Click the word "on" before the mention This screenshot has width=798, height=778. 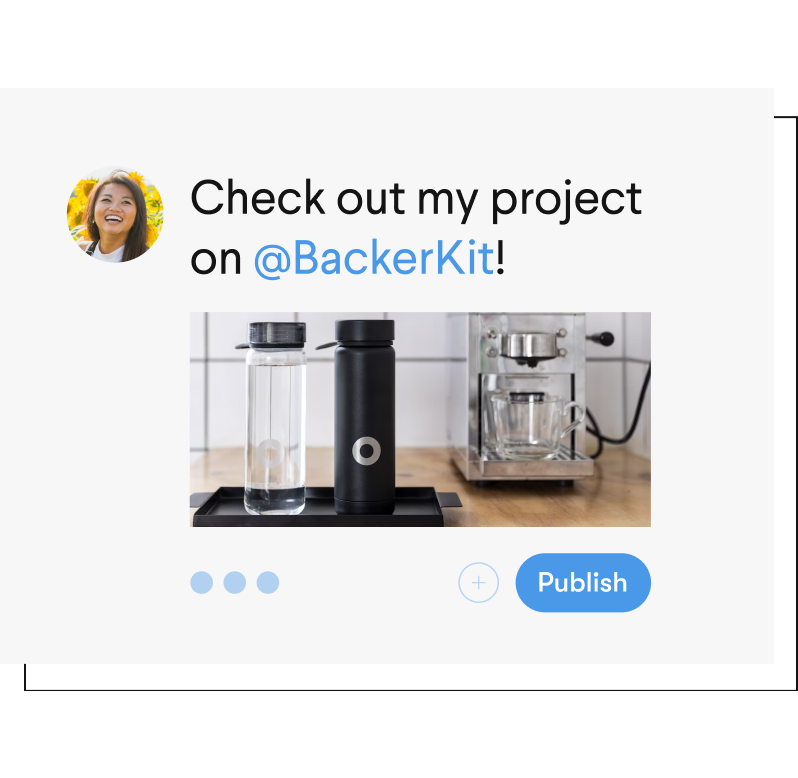point(216,261)
